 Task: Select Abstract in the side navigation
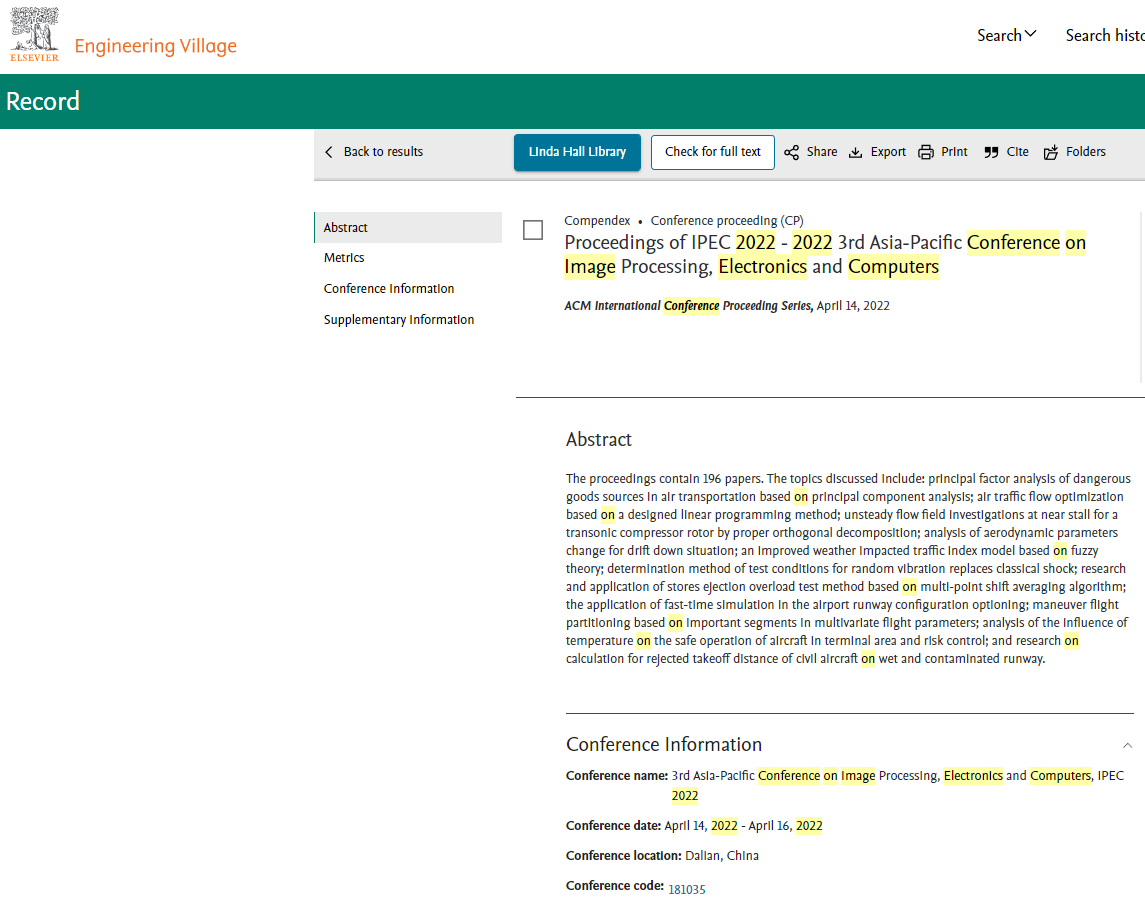click(x=408, y=227)
